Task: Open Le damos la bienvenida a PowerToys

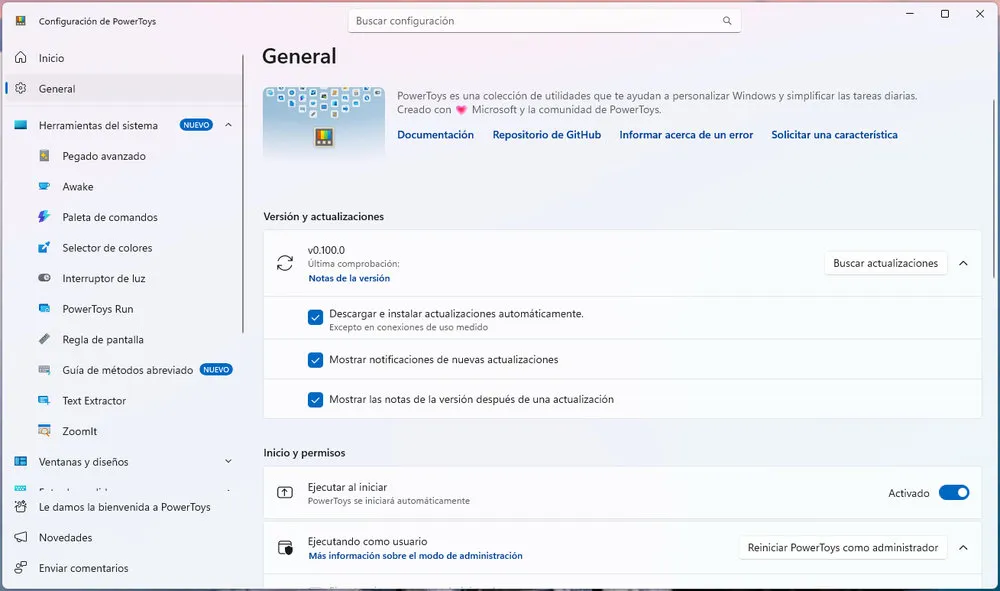Action: click(124, 507)
